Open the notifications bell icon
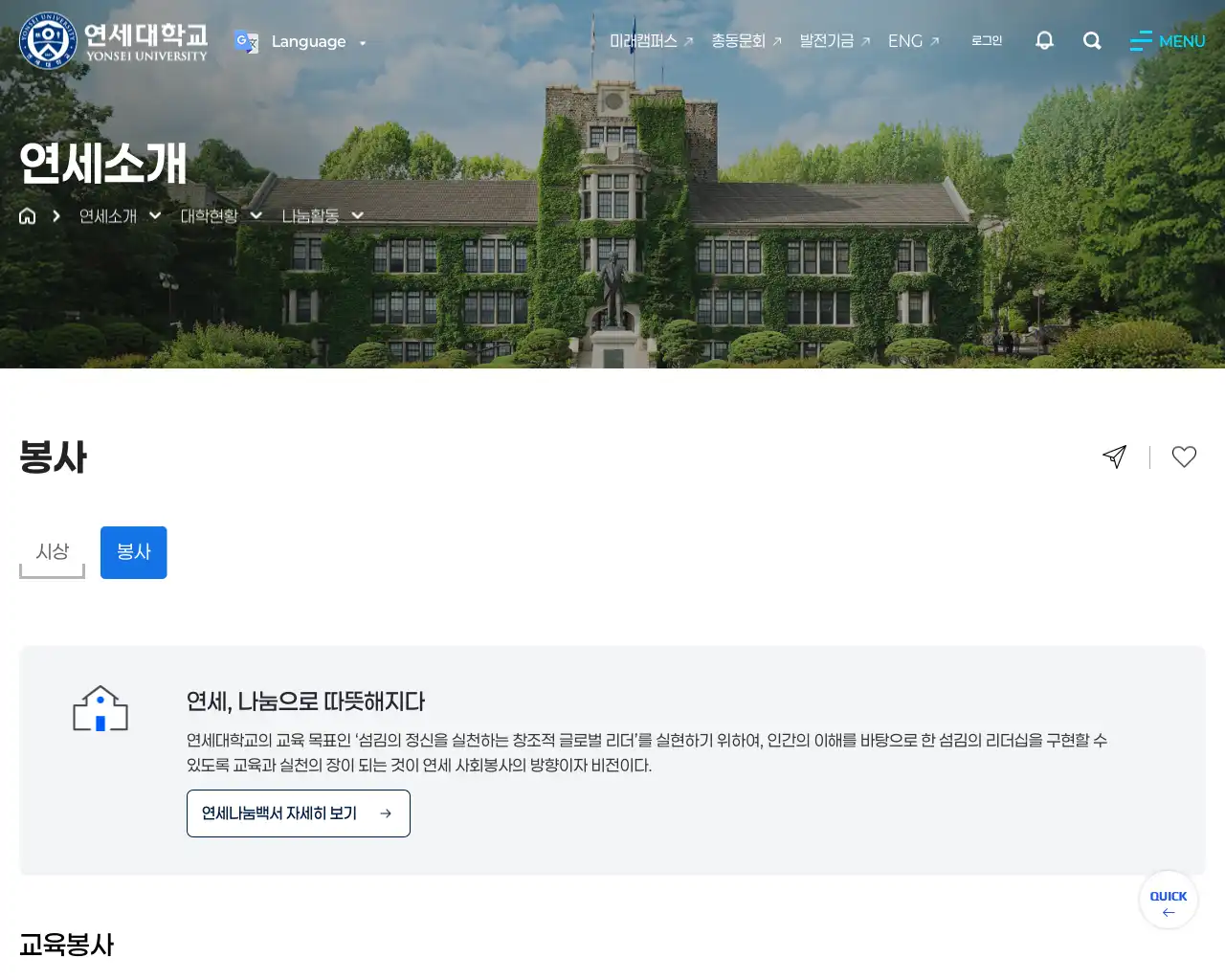This screenshot has width=1225, height=980. 1044,40
